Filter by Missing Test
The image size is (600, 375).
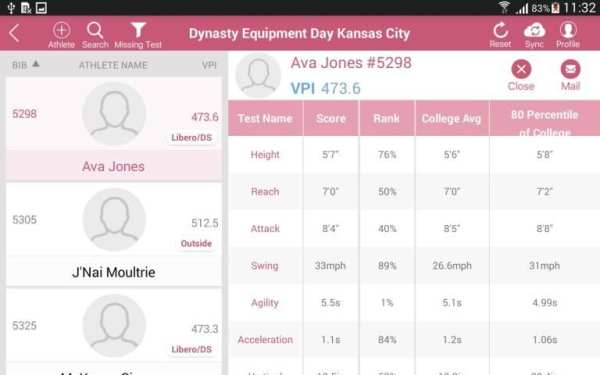pos(138,35)
